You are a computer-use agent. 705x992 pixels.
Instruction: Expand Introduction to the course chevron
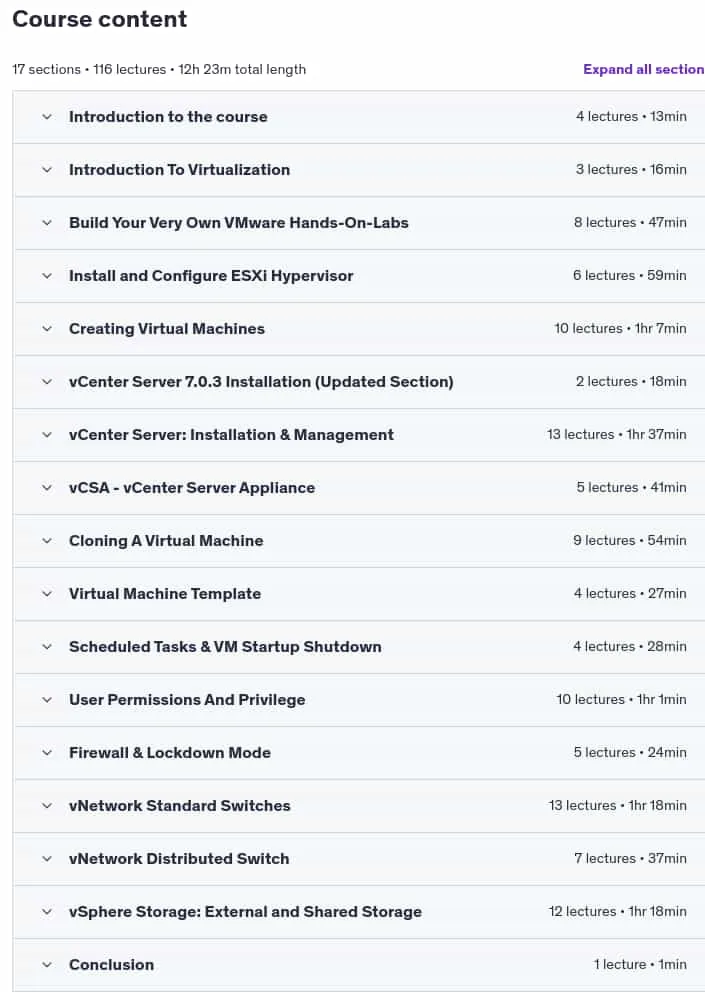(47, 117)
